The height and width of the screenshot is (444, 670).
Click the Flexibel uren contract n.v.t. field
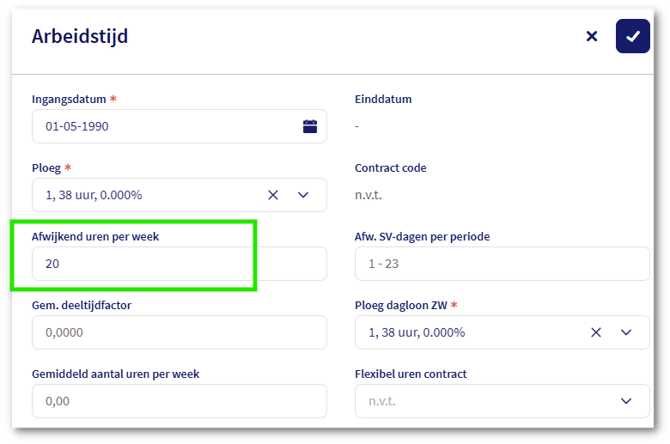point(480,401)
